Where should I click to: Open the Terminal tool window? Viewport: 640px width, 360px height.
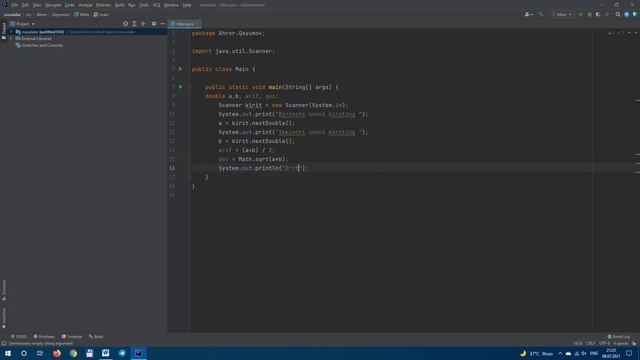click(x=72, y=337)
